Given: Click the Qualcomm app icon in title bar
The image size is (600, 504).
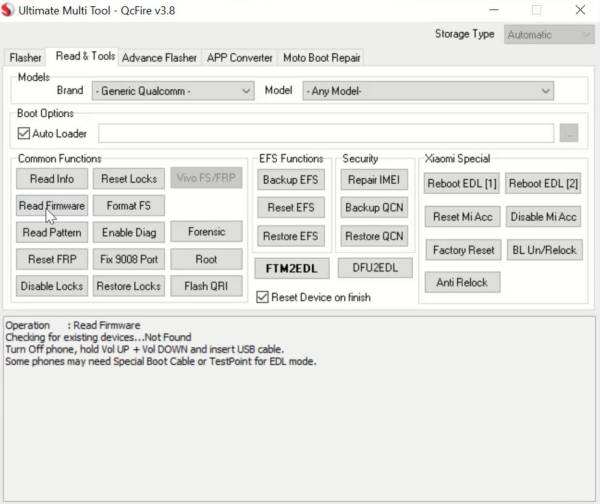Looking at the screenshot, I should [7, 10].
